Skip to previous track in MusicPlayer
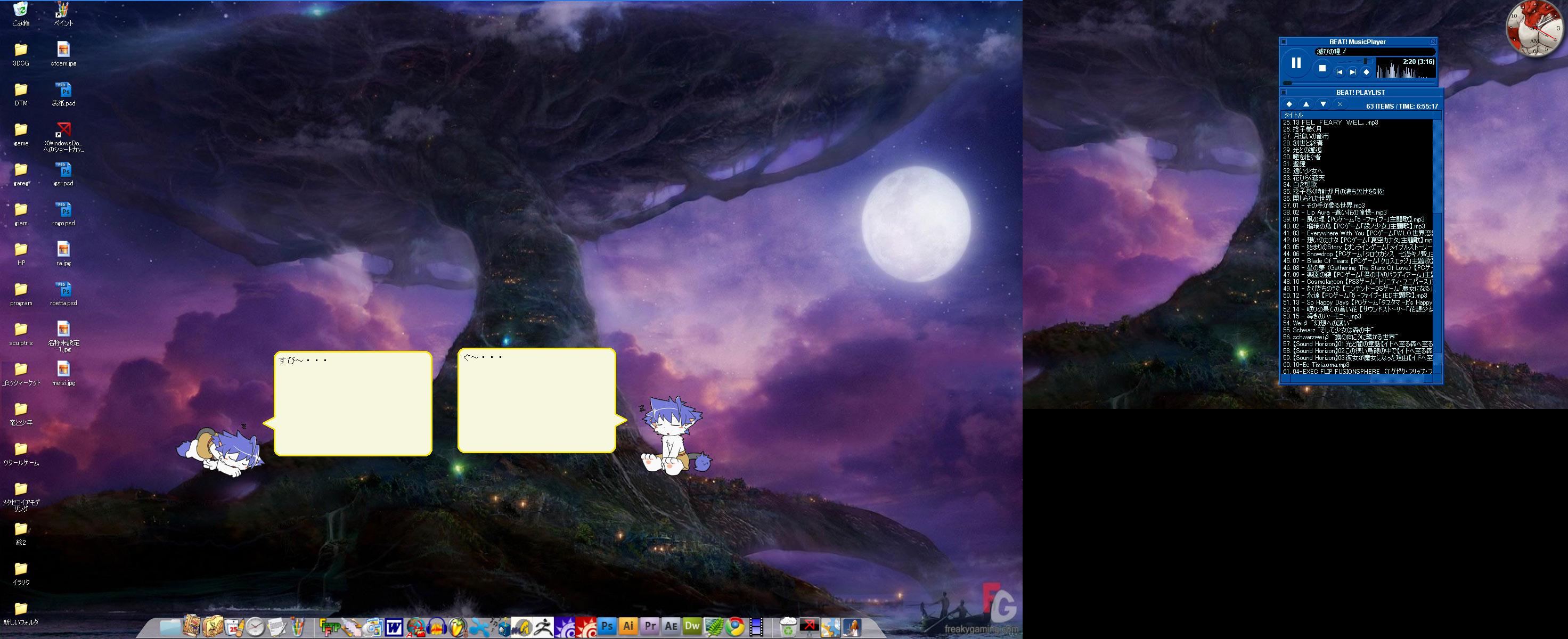Screen dimensions: 1568x639 pos(1339,72)
